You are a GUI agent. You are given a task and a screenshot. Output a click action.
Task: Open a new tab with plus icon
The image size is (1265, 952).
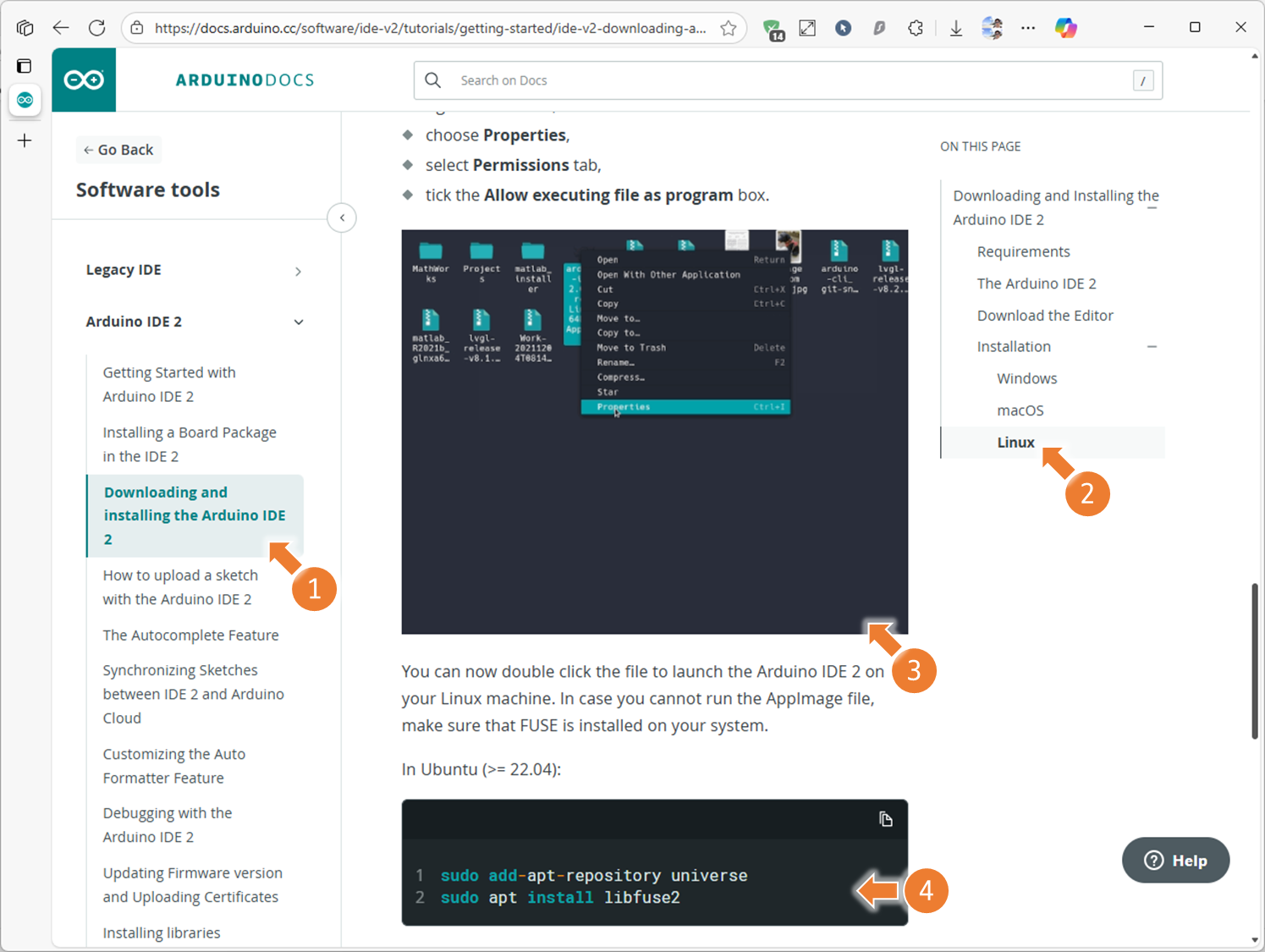25,140
